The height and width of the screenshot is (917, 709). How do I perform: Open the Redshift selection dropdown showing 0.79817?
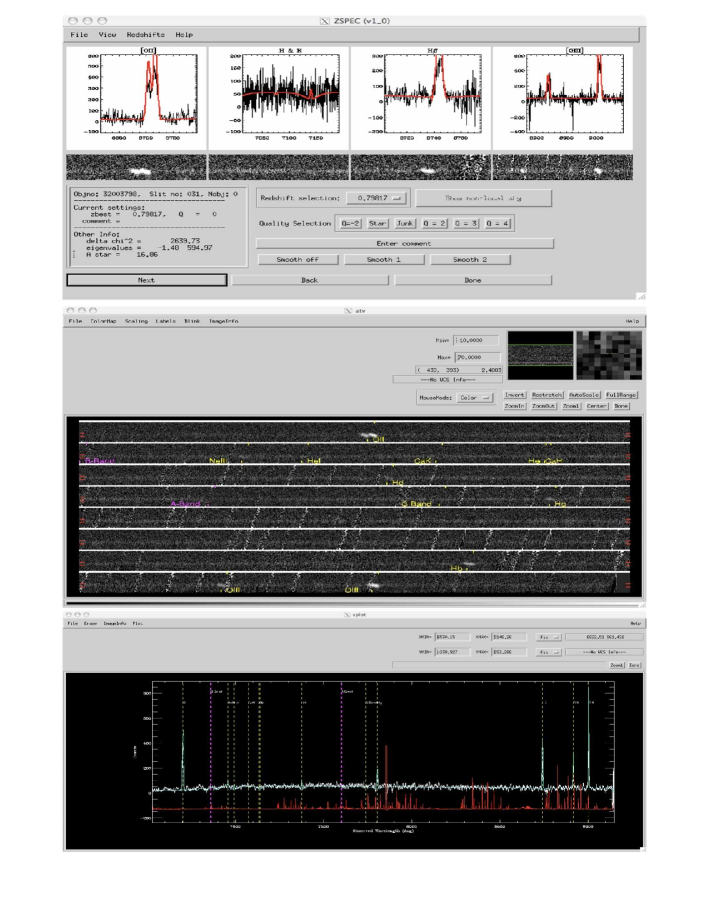(374, 198)
